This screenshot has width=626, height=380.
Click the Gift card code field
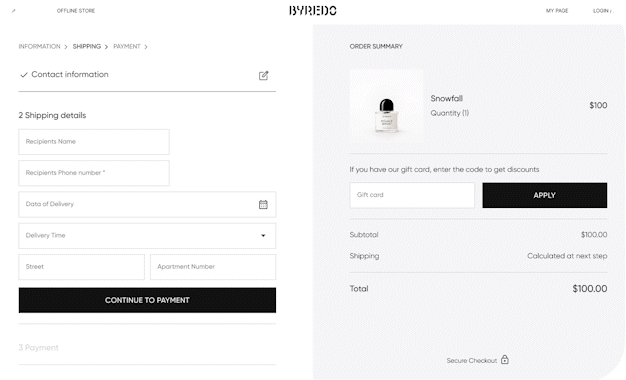pyautogui.click(x=412, y=195)
